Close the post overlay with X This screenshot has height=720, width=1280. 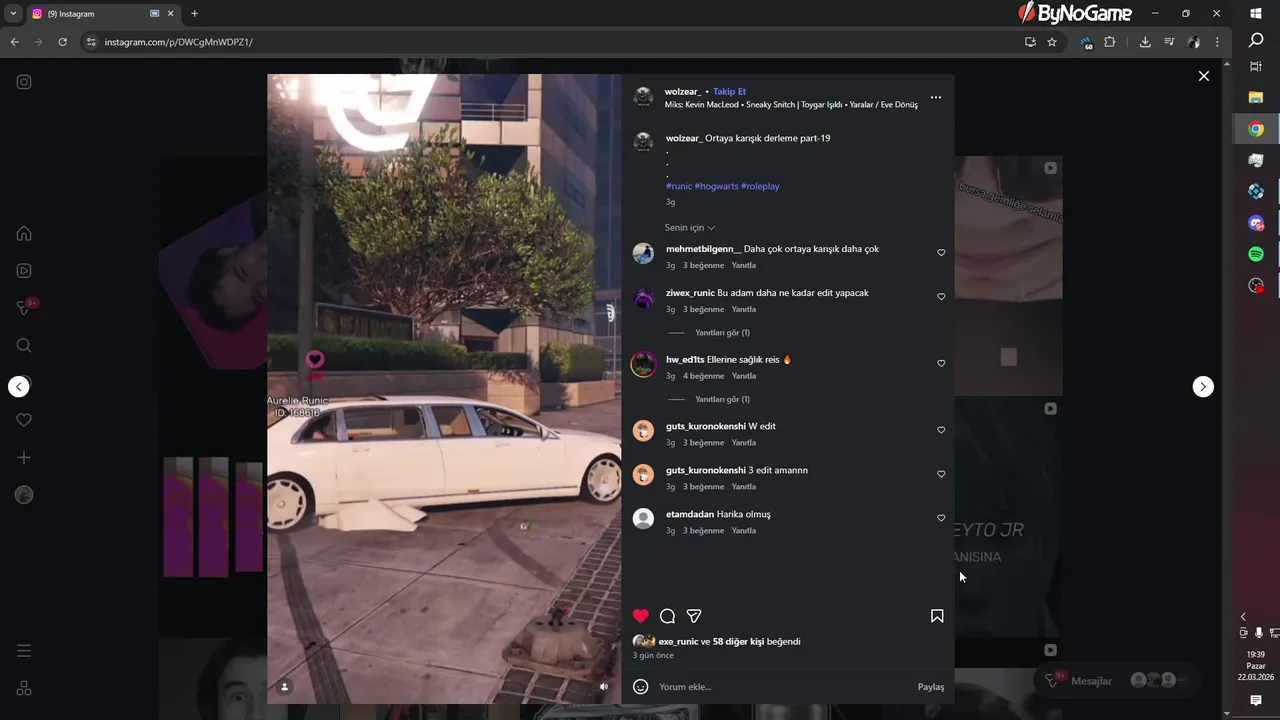[1204, 76]
